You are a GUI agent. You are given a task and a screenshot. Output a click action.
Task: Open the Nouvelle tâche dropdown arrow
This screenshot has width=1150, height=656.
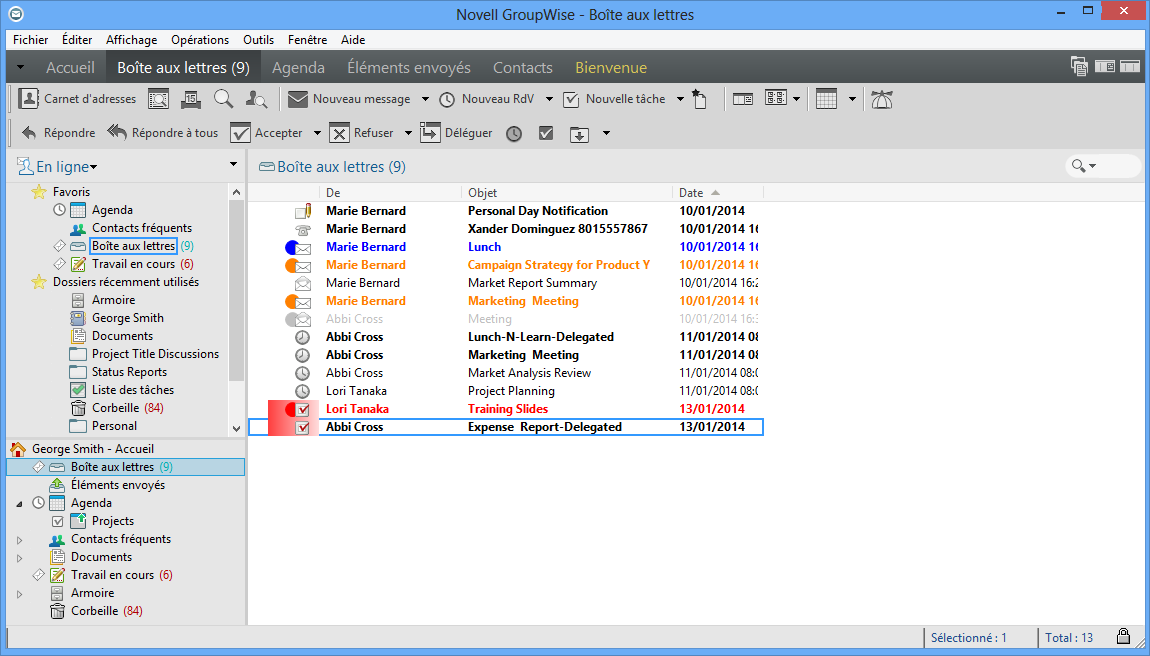(x=680, y=99)
